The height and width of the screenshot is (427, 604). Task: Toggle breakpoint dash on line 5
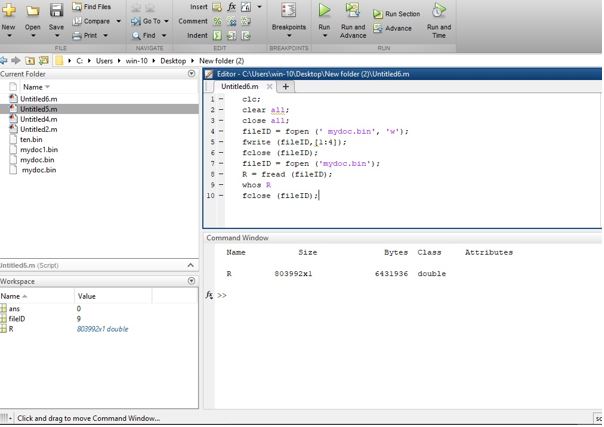pos(221,142)
